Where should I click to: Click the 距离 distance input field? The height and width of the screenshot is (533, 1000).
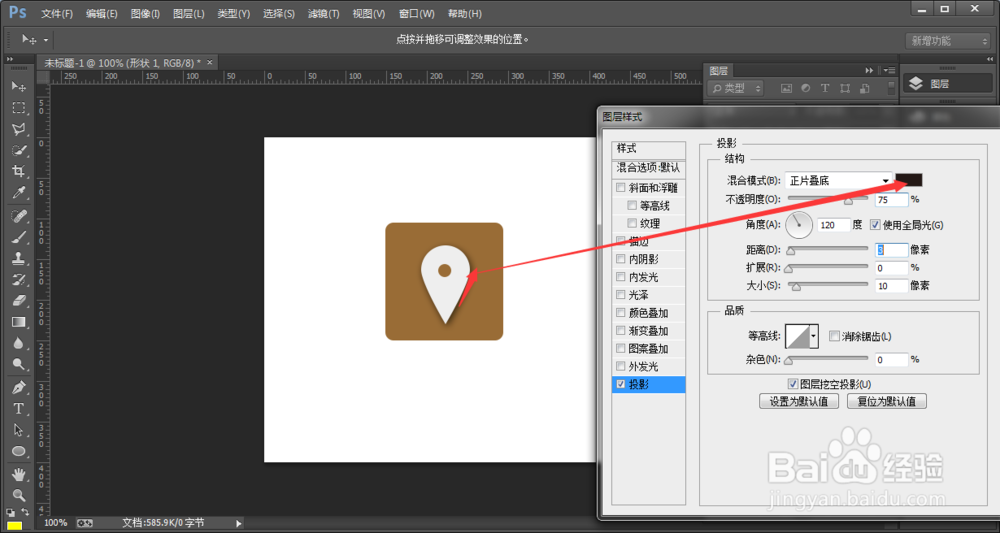(x=891, y=251)
